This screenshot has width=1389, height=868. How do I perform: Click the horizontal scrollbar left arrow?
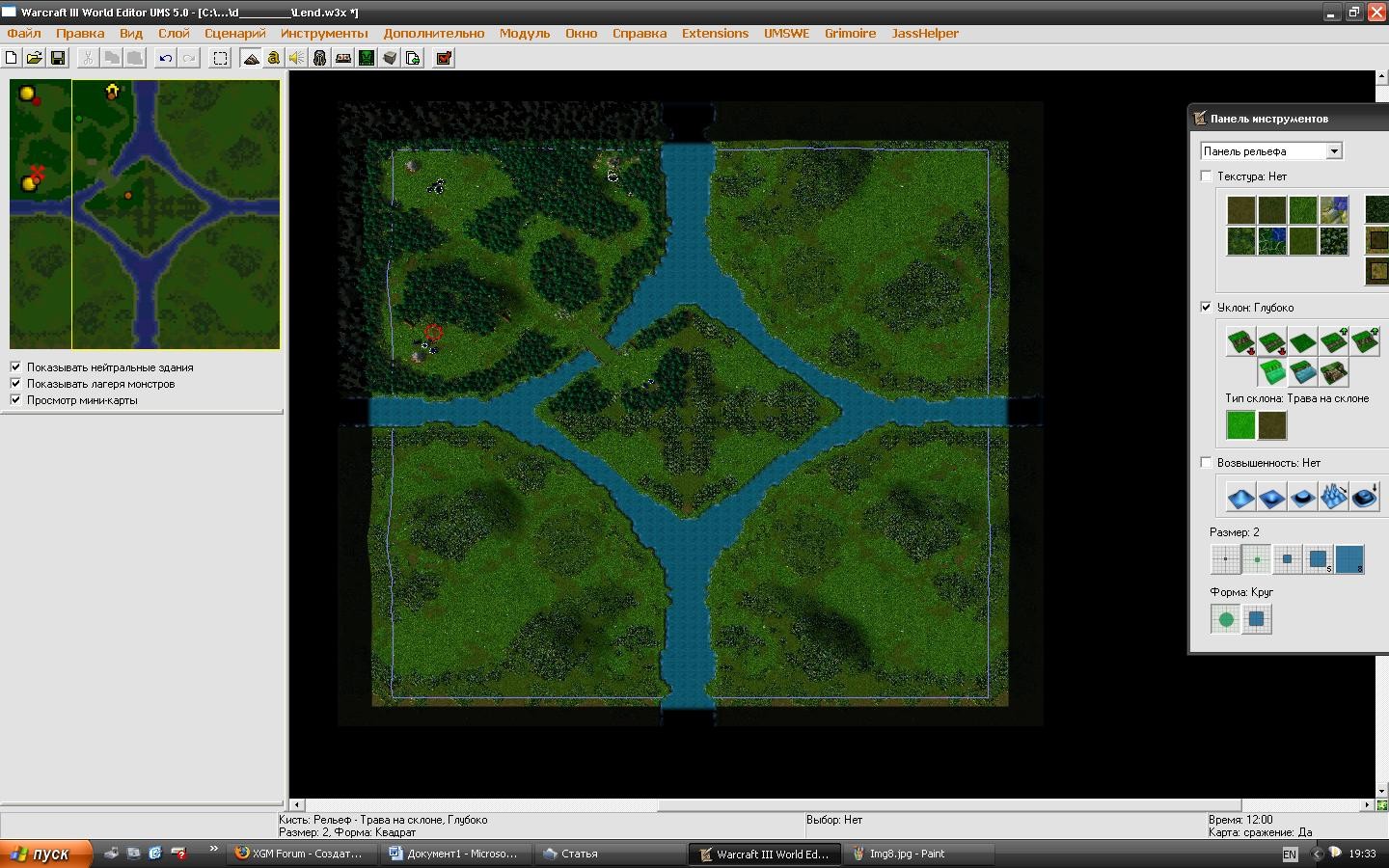(x=297, y=804)
